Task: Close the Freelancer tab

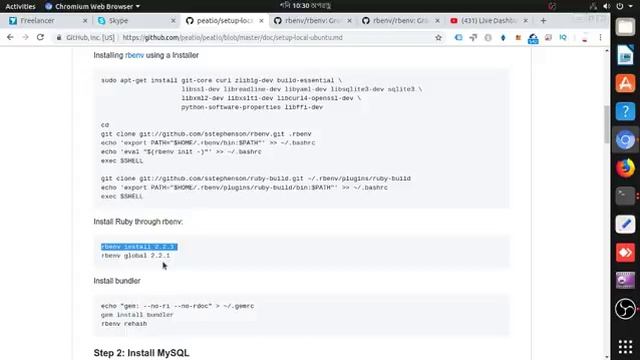Action: tap(85, 20)
